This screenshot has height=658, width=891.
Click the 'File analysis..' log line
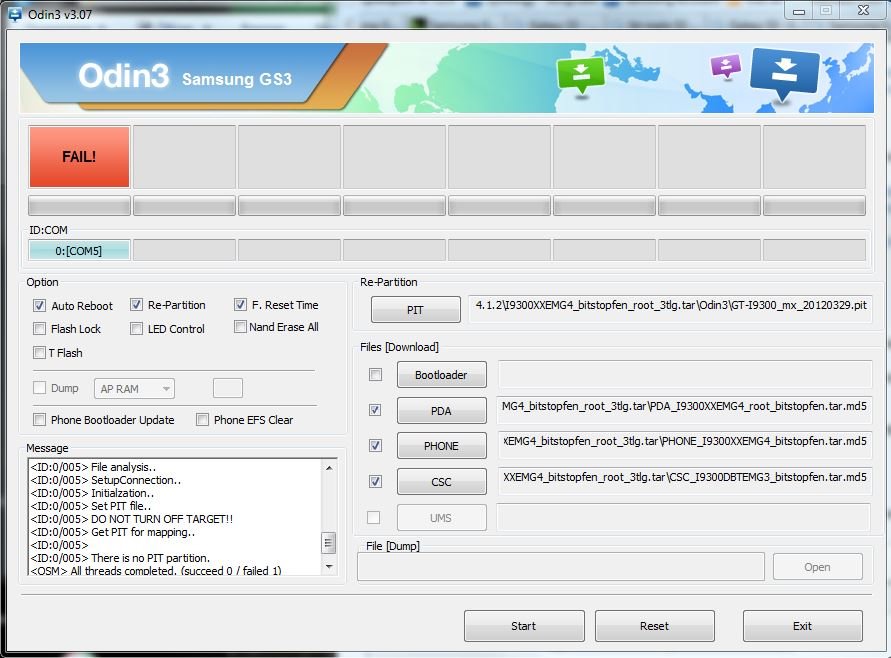(x=93, y=467)
